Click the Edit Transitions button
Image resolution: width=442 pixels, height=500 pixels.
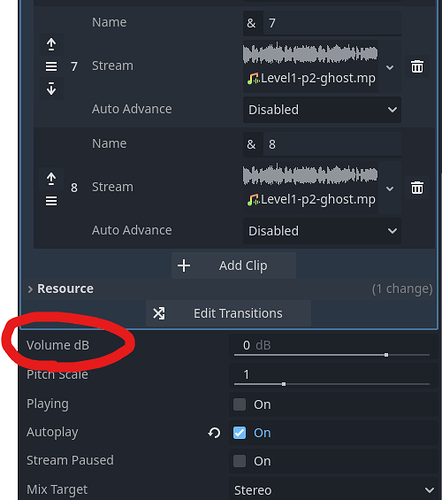(228, 313)
